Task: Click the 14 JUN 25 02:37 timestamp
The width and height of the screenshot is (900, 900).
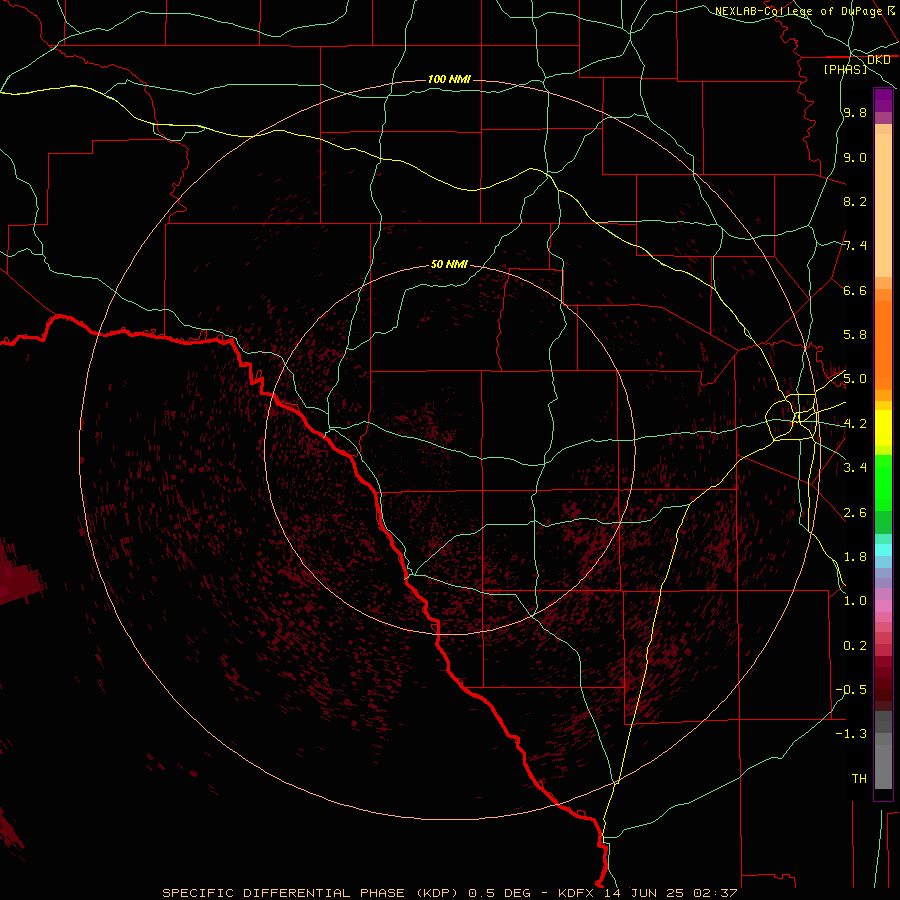Action: 671,893
